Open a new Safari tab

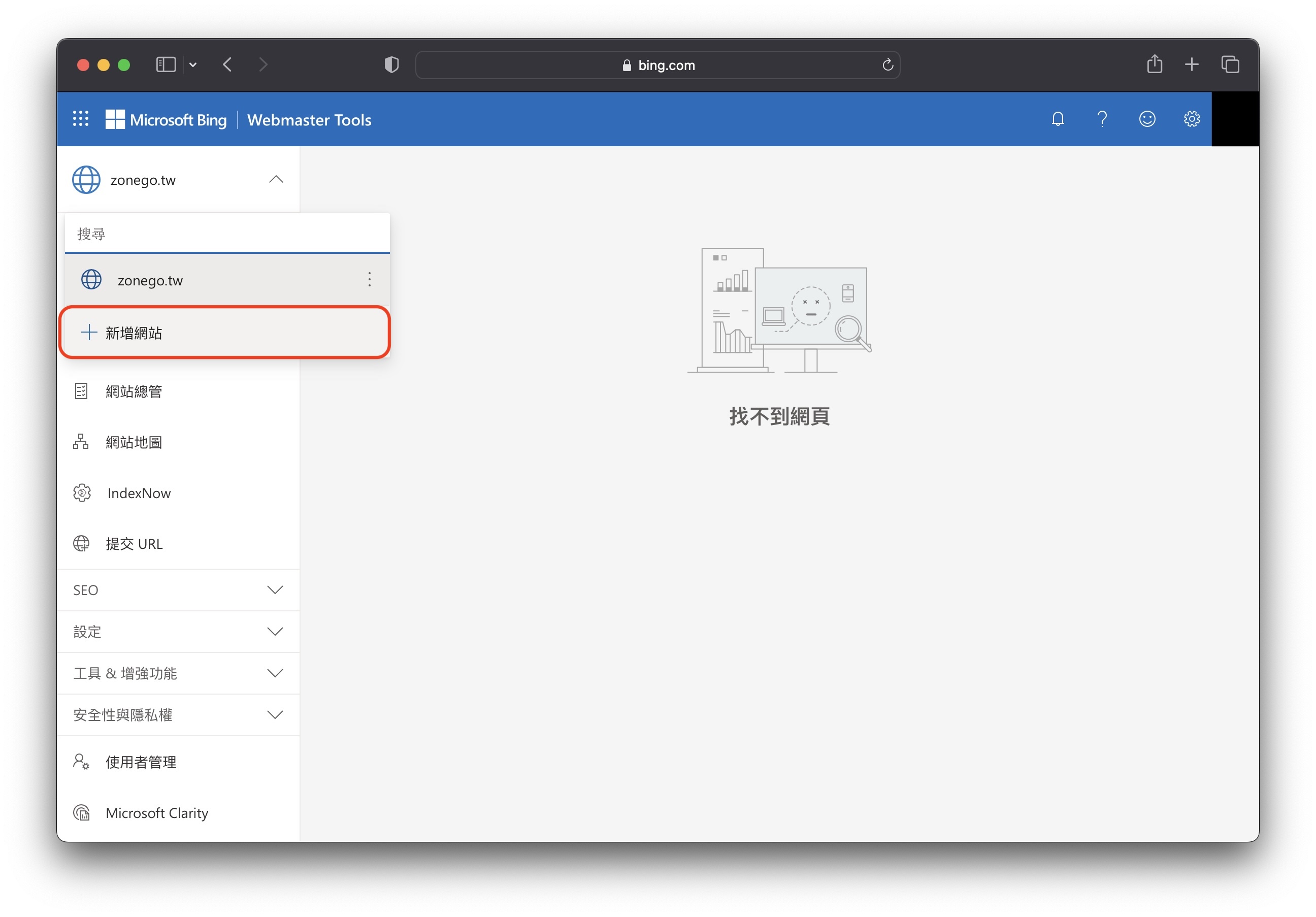(x=1192, y=65)
